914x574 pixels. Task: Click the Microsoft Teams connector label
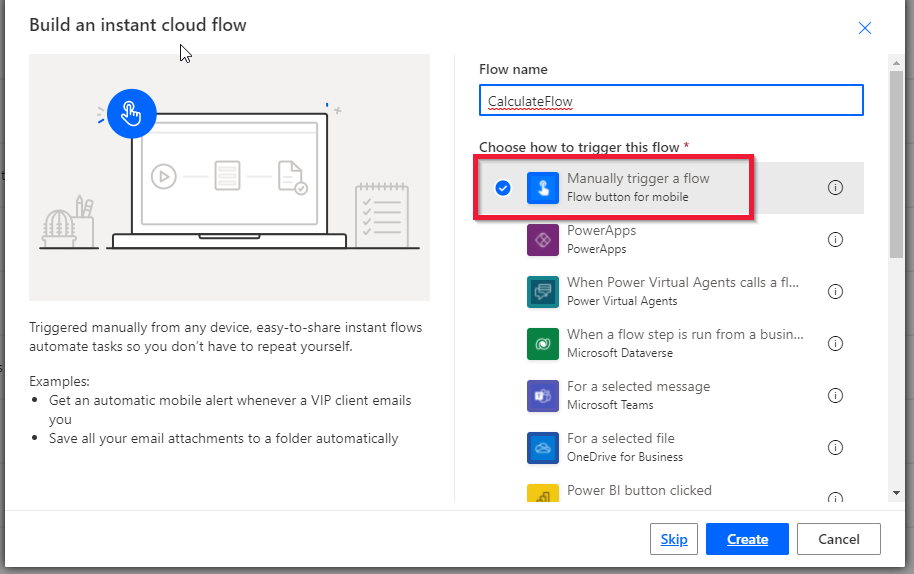coord(610,405)
